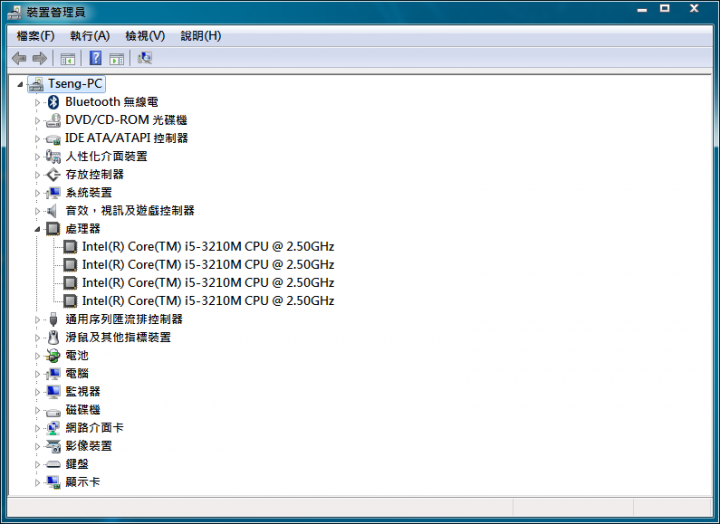Click the Bluetooth 無線電 icon
720x524 pixels.
point(53,102)
